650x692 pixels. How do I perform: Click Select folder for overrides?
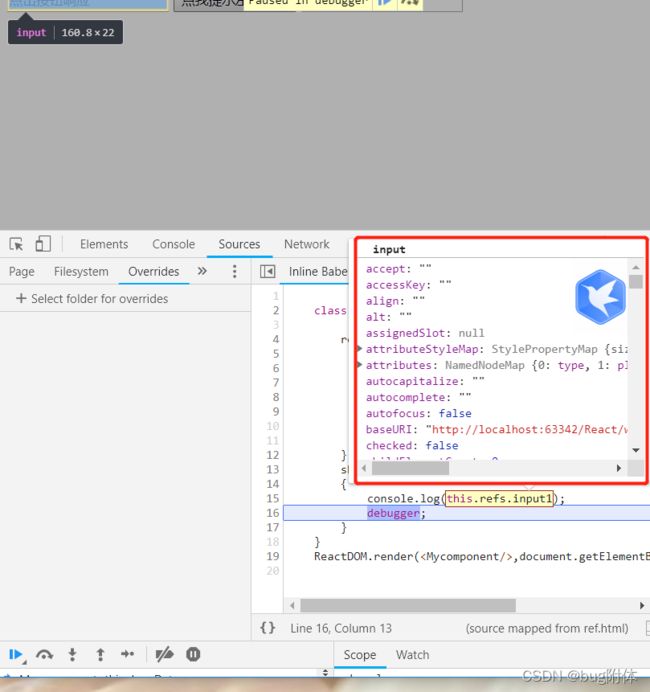click(x=92, y=299)
